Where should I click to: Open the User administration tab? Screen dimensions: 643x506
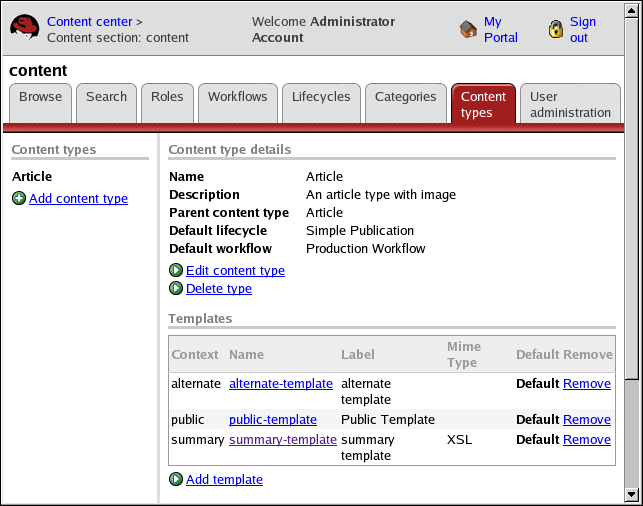coord(570,104)
